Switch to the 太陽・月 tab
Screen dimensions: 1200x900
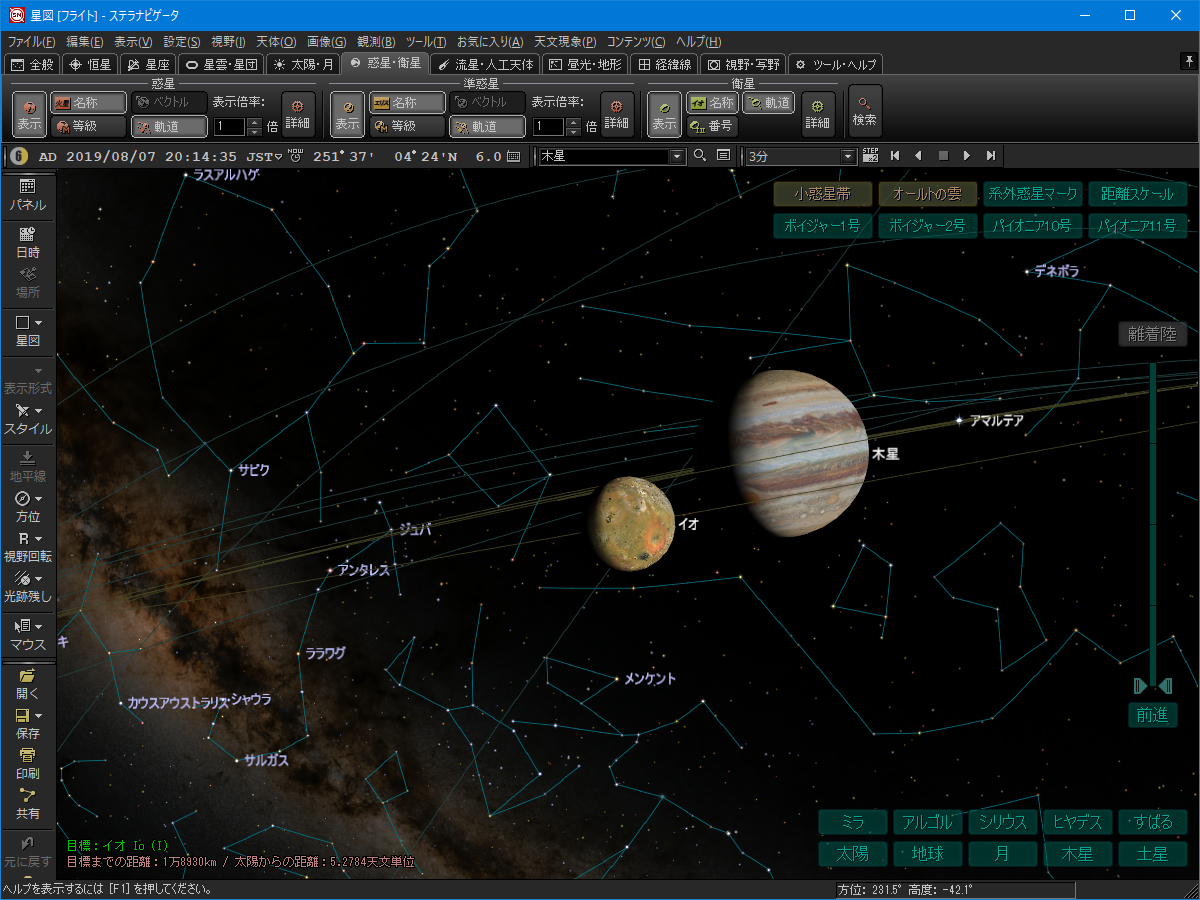(x=304, y=64)
